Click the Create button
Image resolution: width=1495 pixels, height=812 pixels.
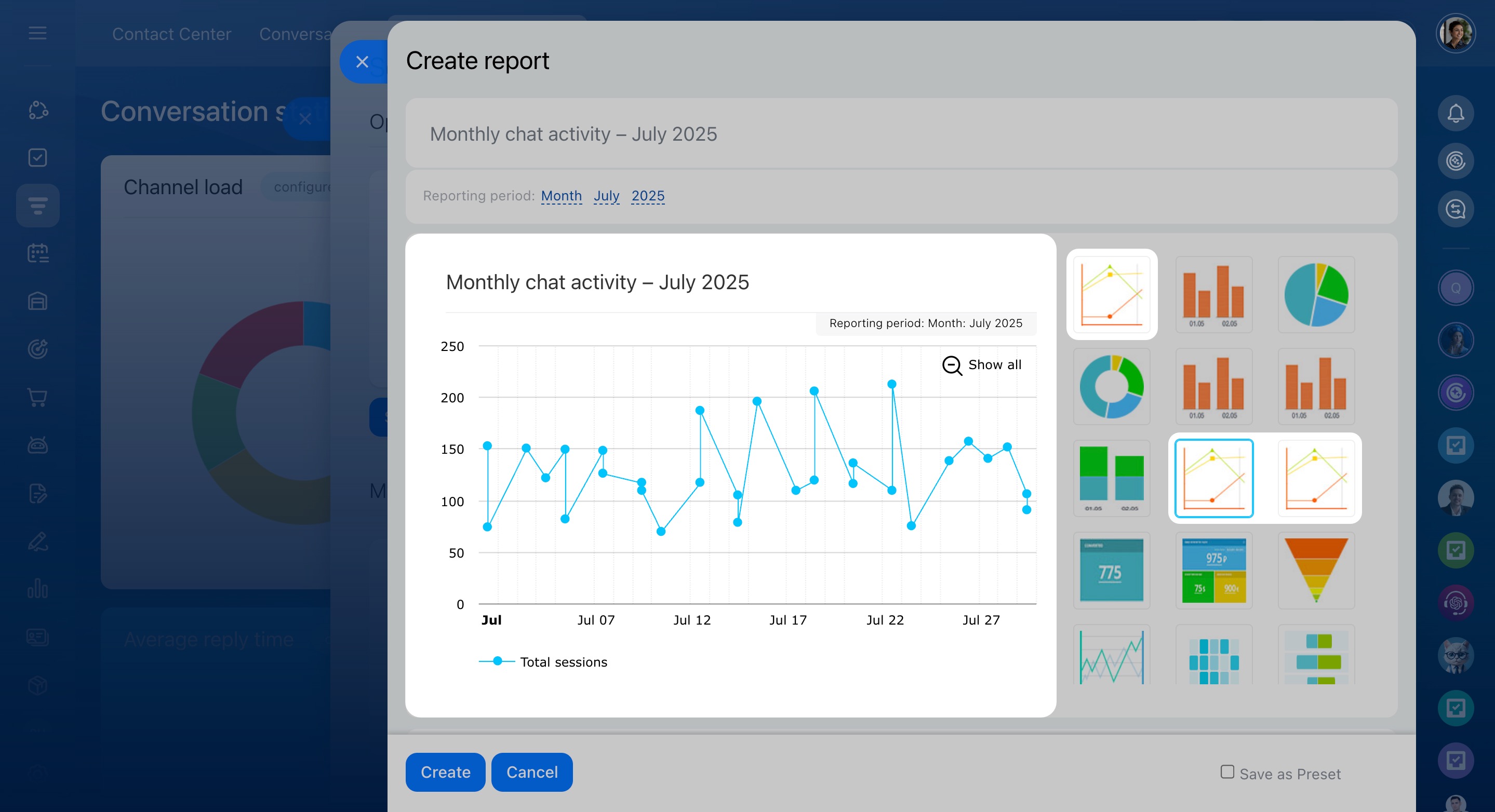tap(445, 772)
